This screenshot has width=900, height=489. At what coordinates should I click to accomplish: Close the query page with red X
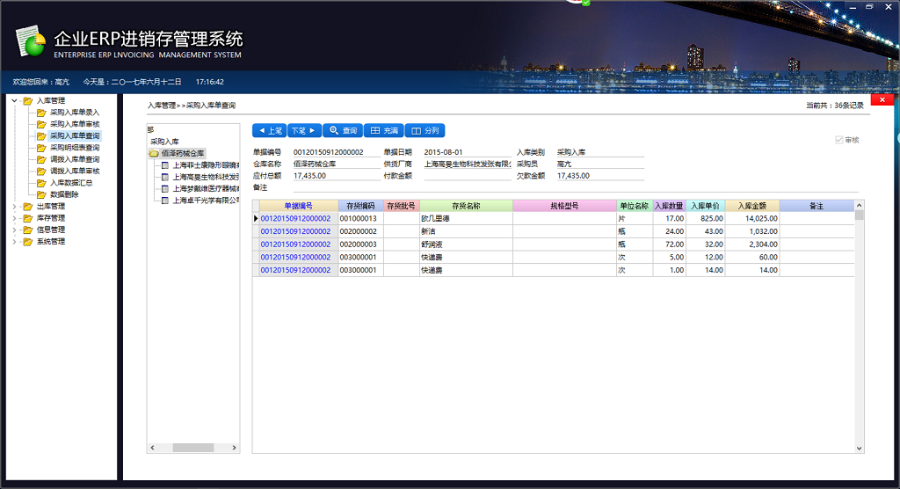coord(882,100)
